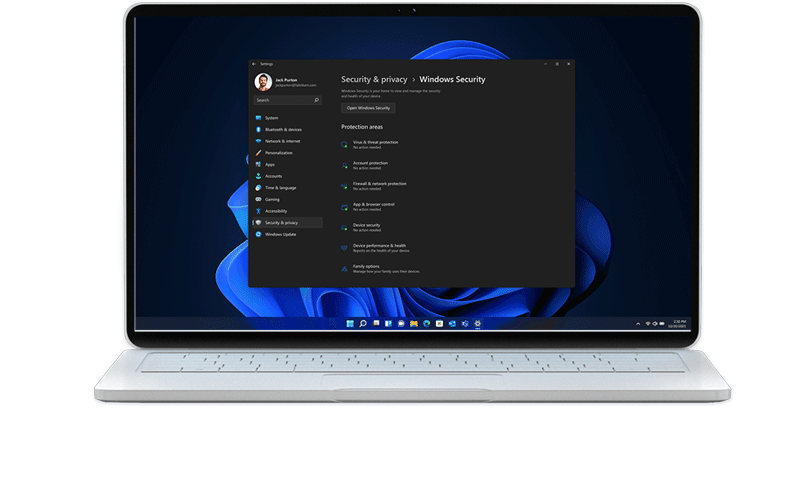This screenshot has width=800, height=500.
Task: Open Widgets from the taskbar
Action: (388, 323)
